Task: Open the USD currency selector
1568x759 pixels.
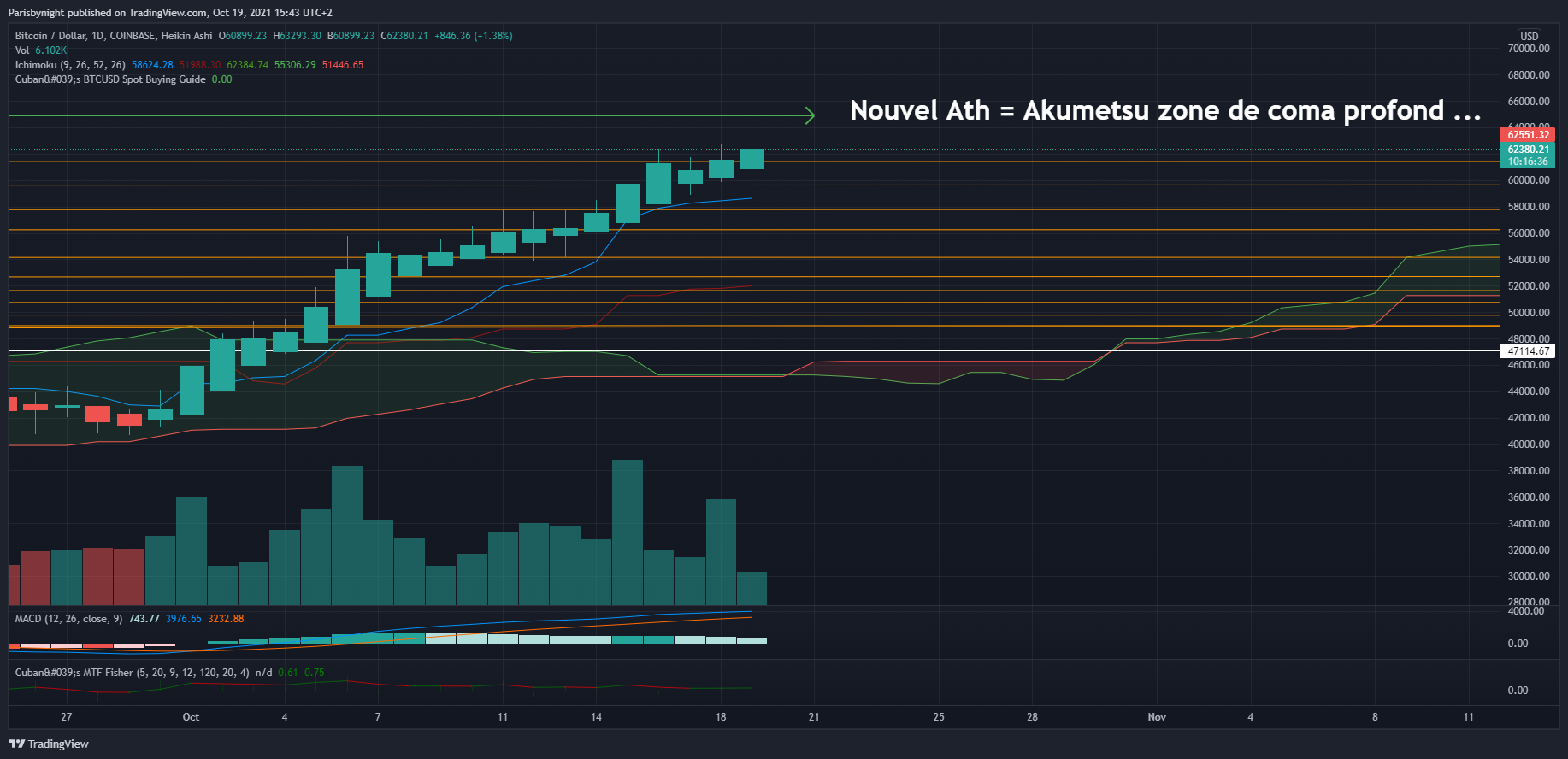Action: (1529, 37)
